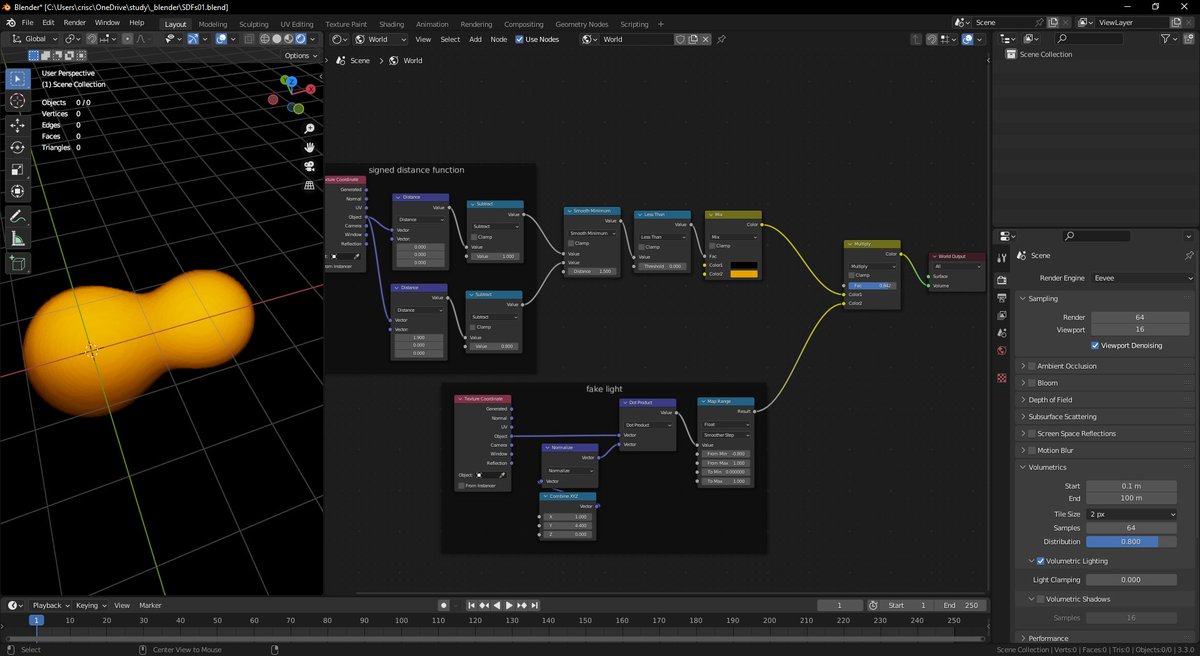Open the Render properties tab
The width and height of the screenshot is (1200, 656).
click(x=1002, y=278)
